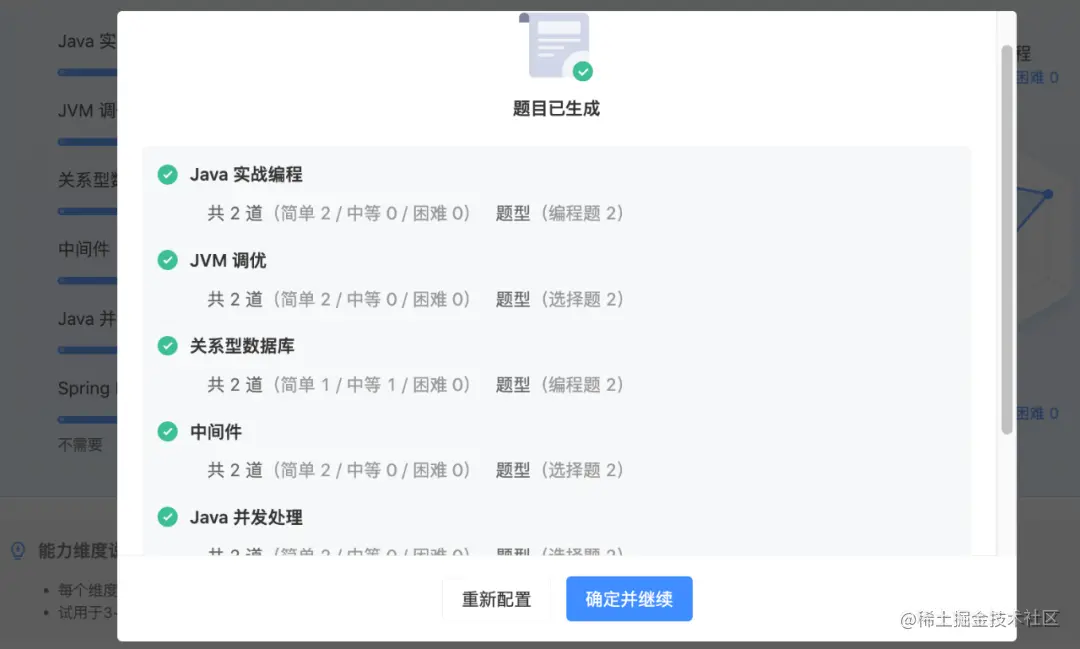
Task: Click the progress bar under Java 实战编程
Action: pos(85,71)
